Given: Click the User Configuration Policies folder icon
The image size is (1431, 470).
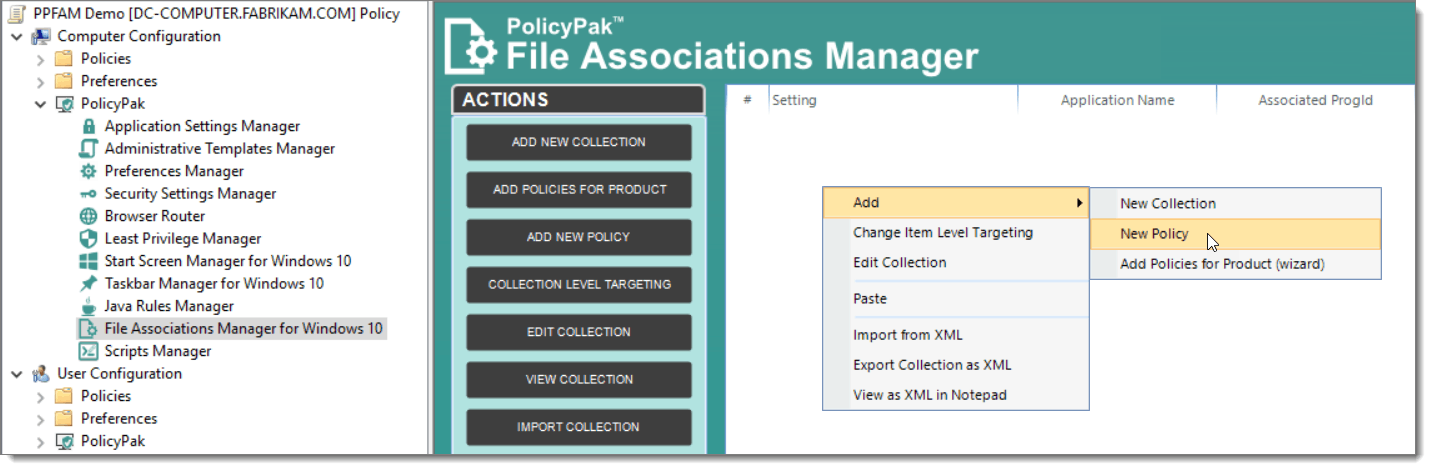Looking at the screenshot, I should pos(64,396).
